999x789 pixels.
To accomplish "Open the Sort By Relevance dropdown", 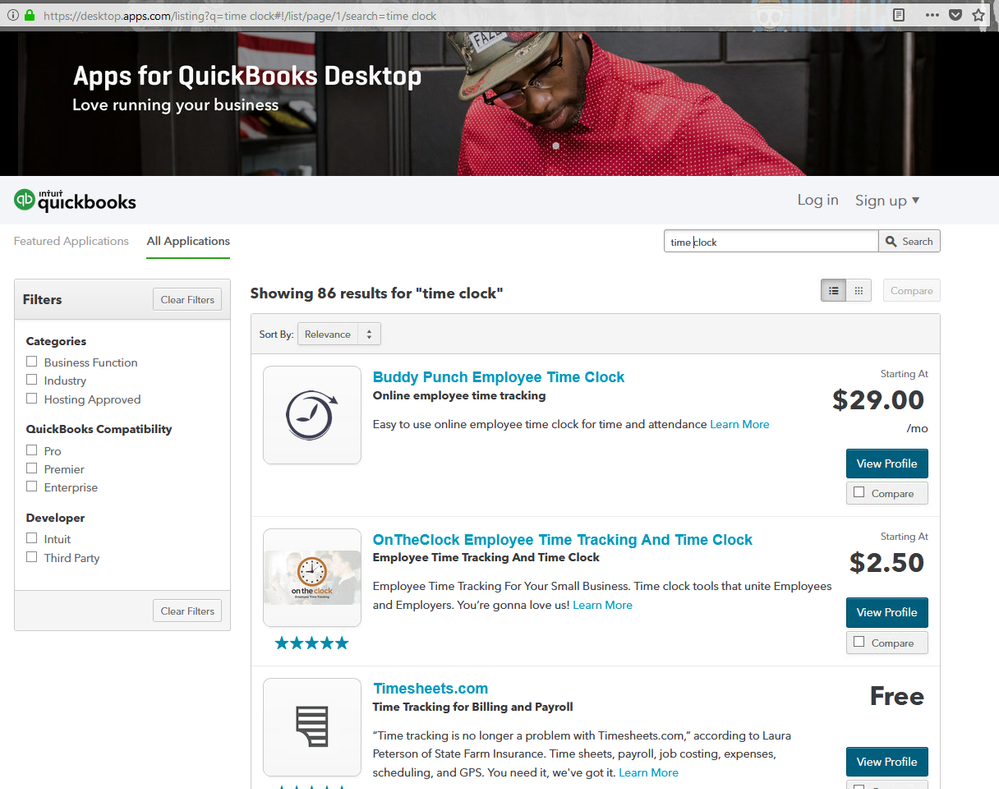I will coord(339,334).
